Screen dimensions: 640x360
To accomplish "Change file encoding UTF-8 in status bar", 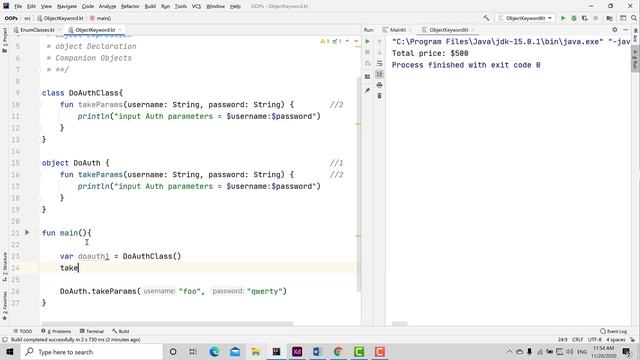I will [x=595, y=340].
